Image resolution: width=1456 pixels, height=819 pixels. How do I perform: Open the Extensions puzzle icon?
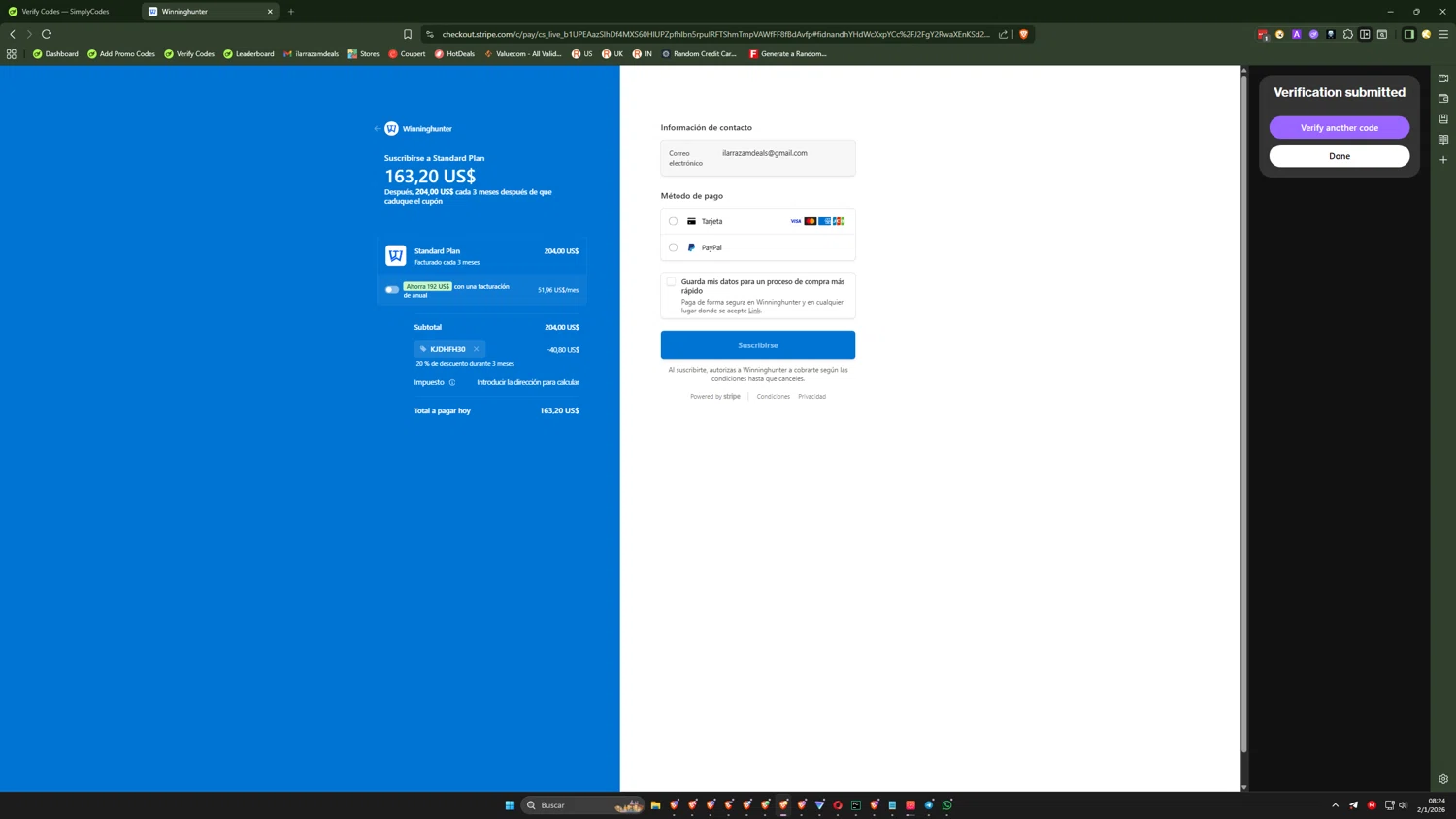click(1347, 34)
